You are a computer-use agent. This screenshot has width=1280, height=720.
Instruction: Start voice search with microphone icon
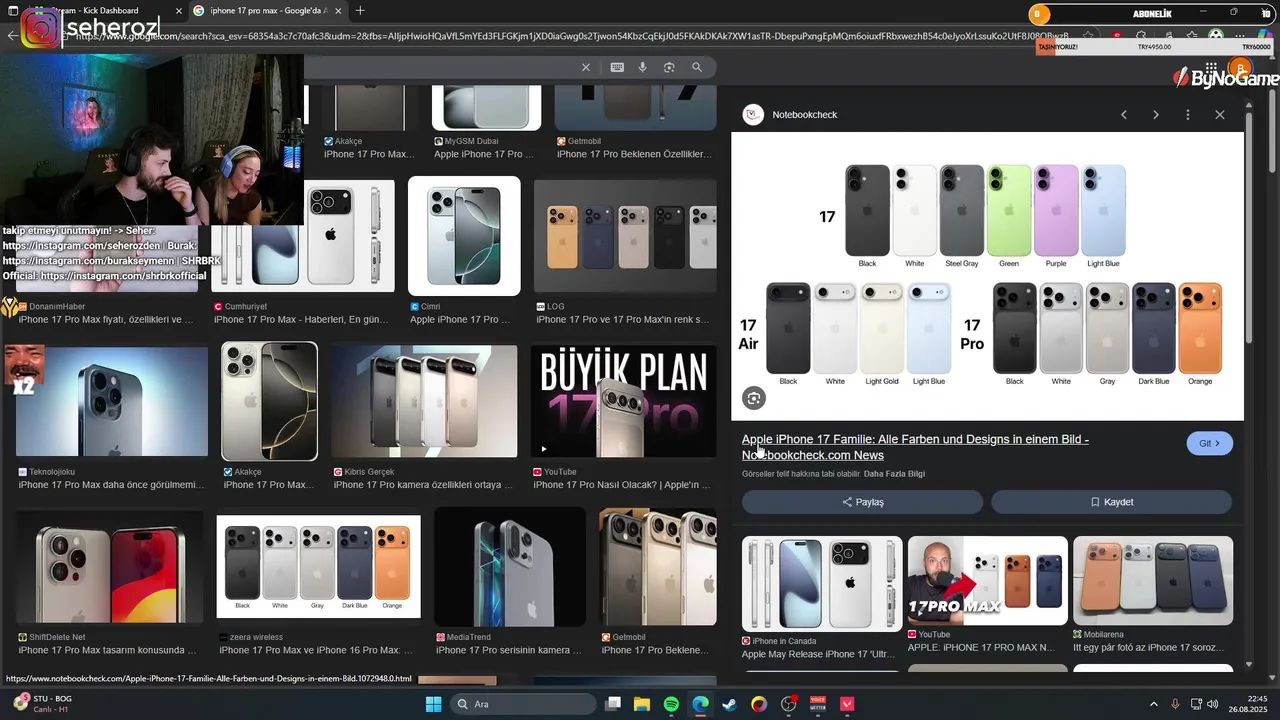coord(643,67)
